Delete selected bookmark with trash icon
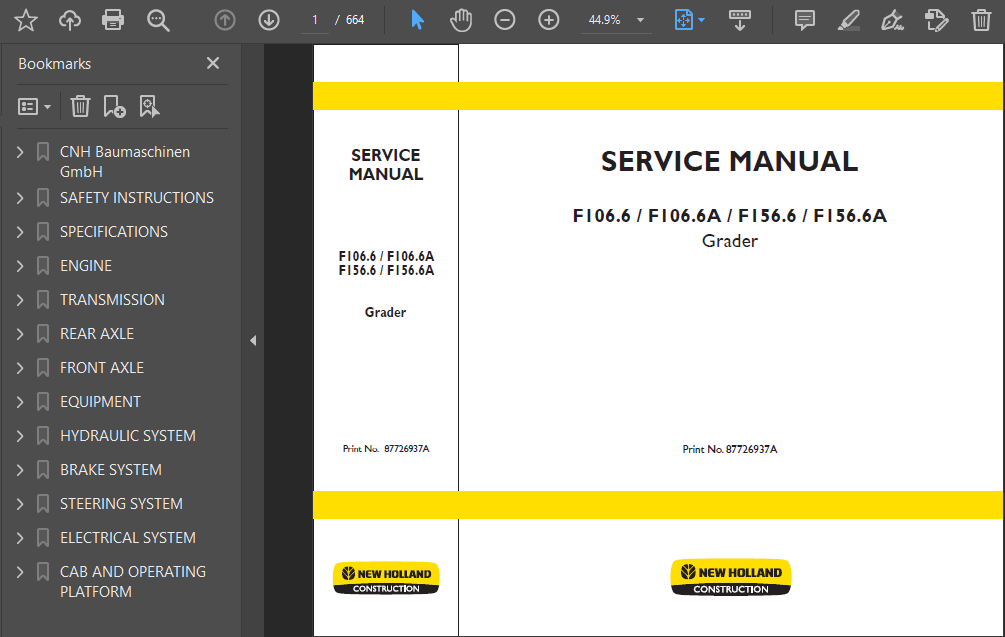 [x=80, y=106]
